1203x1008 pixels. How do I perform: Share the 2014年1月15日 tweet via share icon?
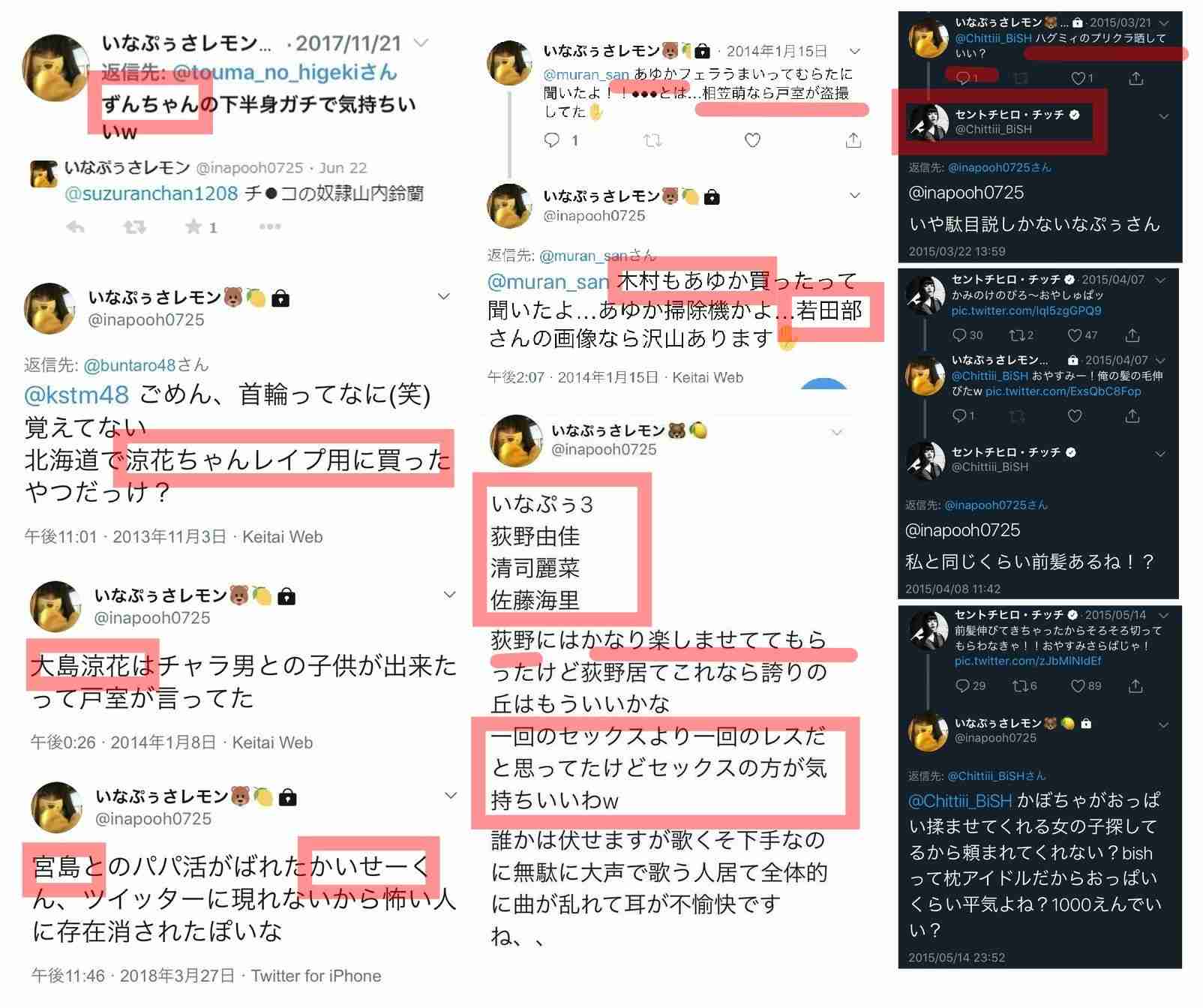tap(853, 140)
